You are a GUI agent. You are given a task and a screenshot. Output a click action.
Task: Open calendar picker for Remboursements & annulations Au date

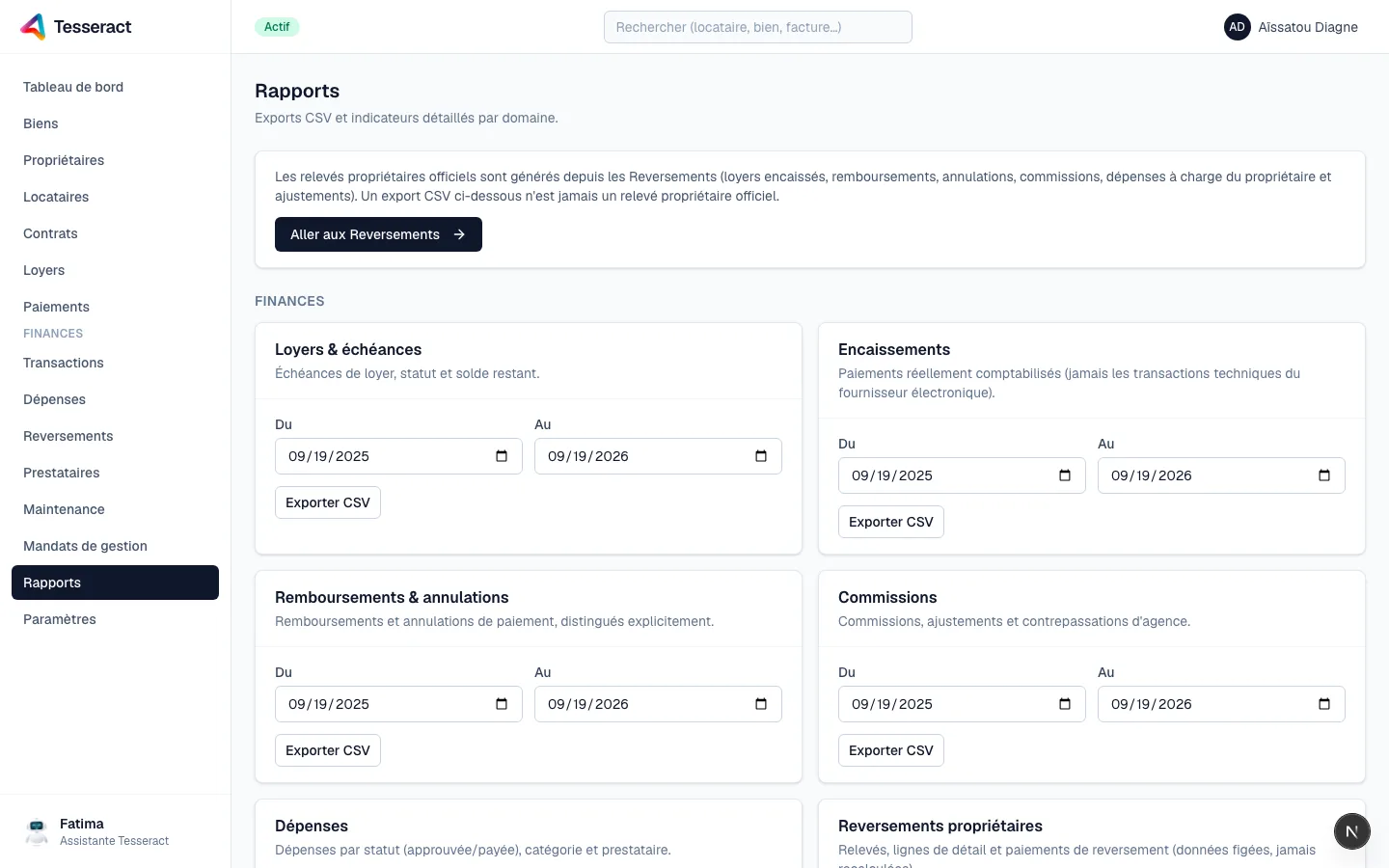[761, 704]
